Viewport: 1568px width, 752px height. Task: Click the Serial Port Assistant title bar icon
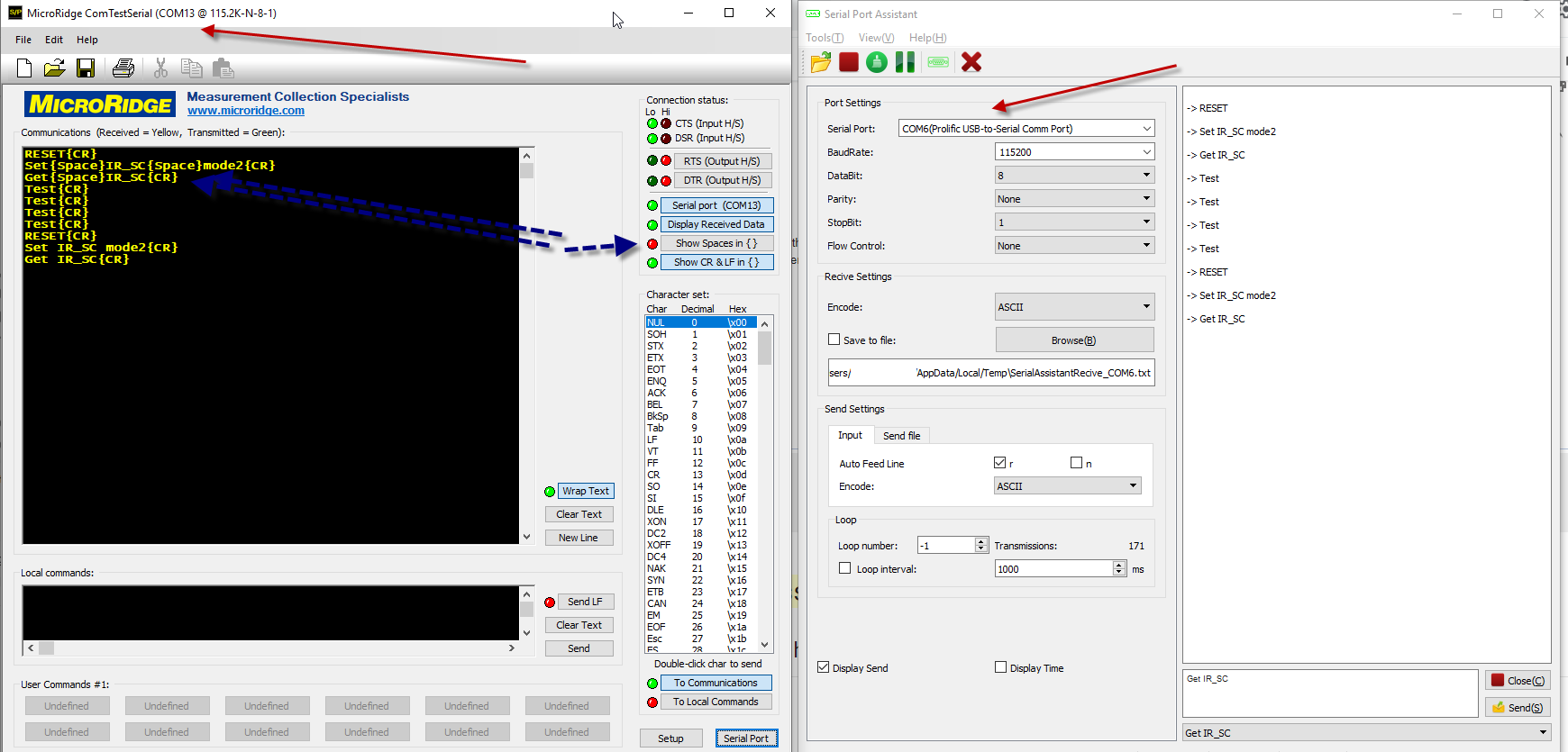point(813,14)
